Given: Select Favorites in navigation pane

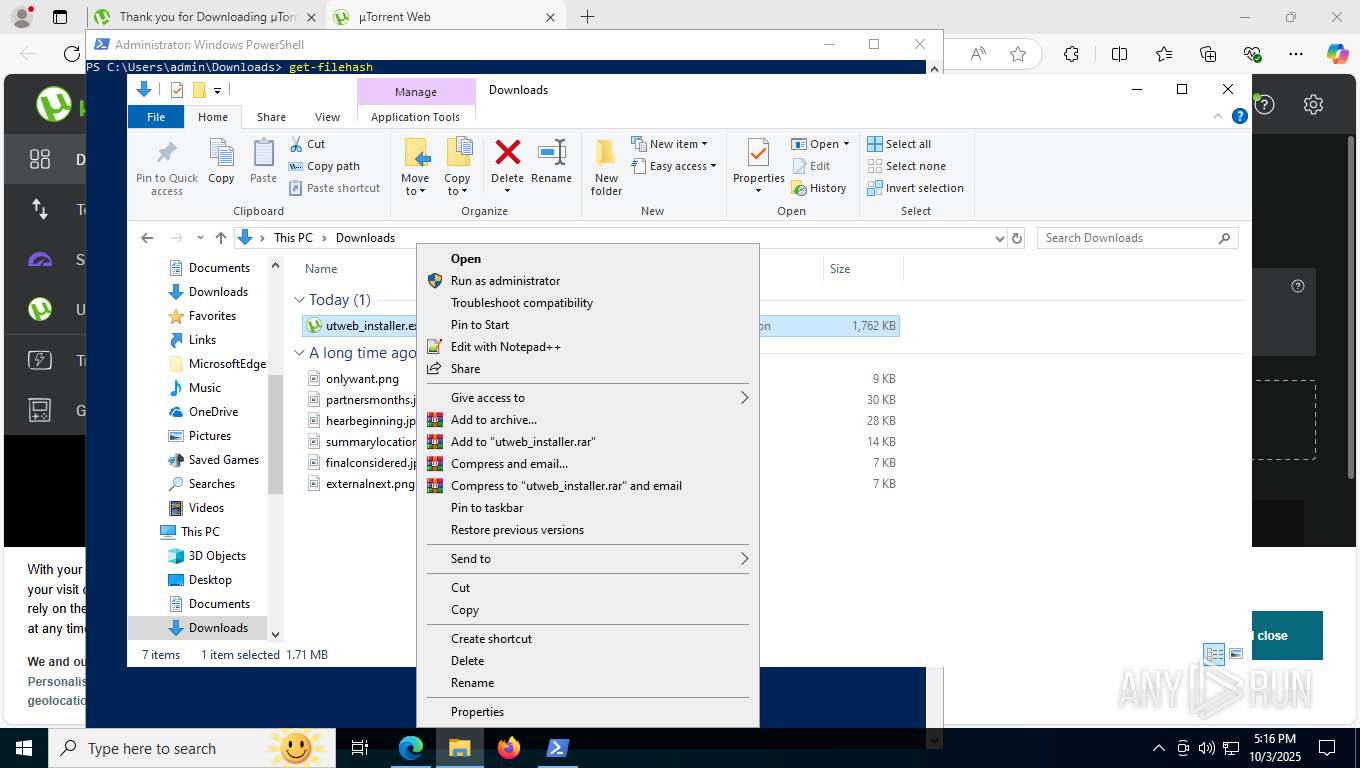Looking at the screenshot, I should pyautogui.click(x=212, y=316).
